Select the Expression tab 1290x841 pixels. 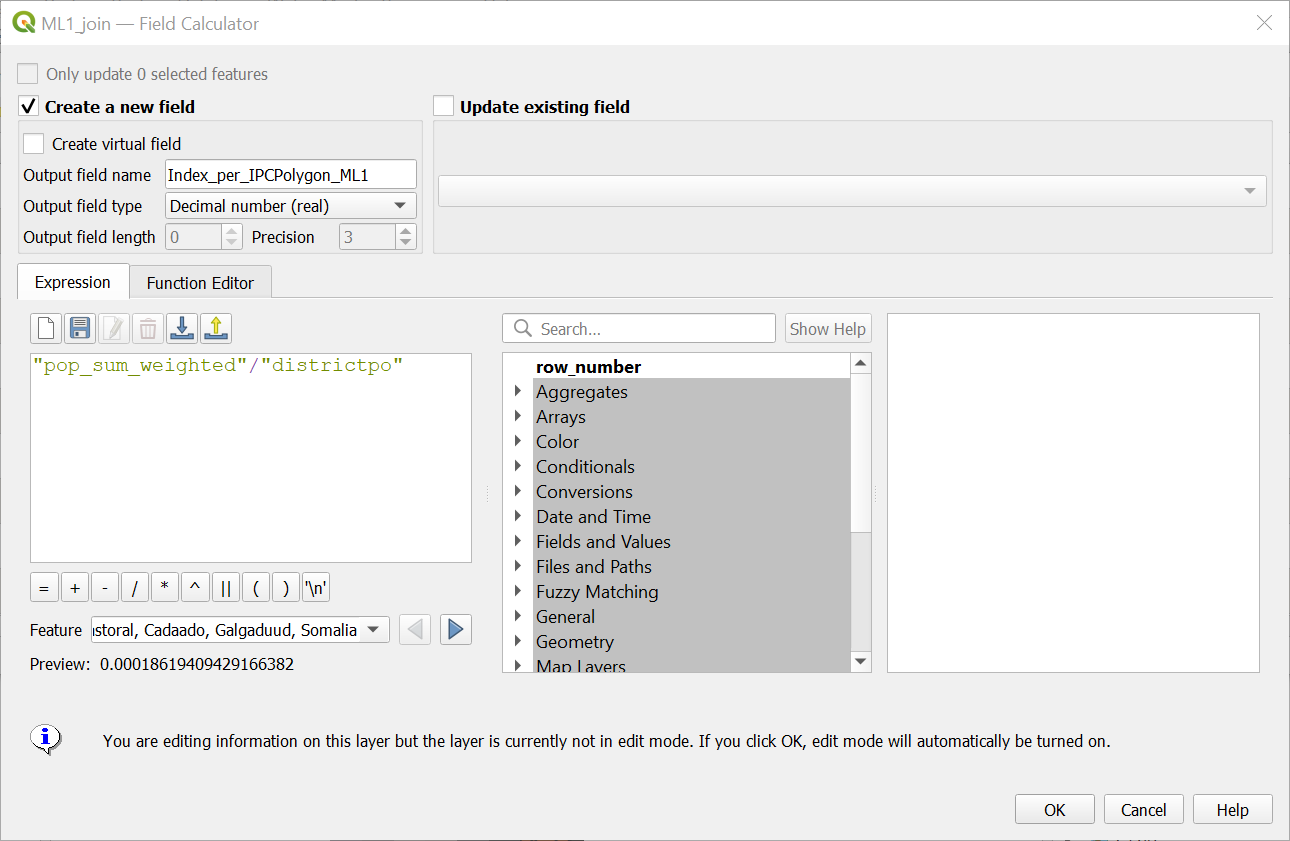click(72, 283)
